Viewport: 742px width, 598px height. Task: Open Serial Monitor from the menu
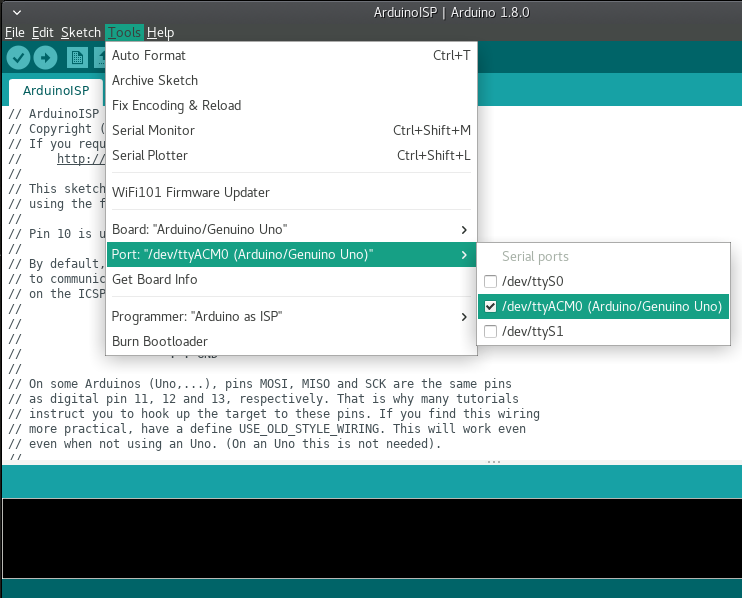291,131
